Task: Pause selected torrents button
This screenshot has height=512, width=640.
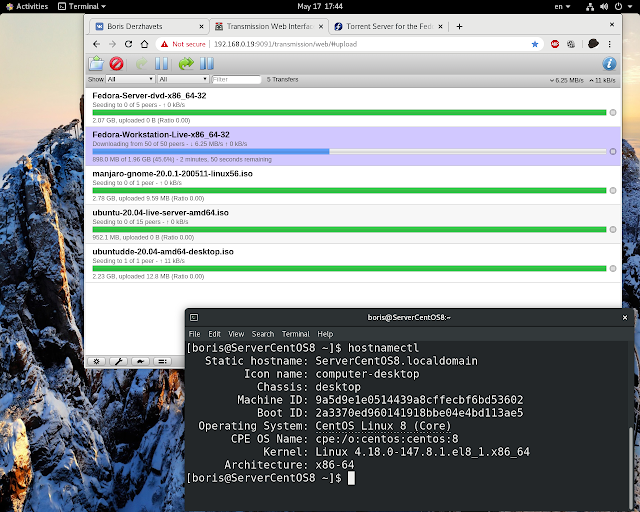Action: [162, 64]
